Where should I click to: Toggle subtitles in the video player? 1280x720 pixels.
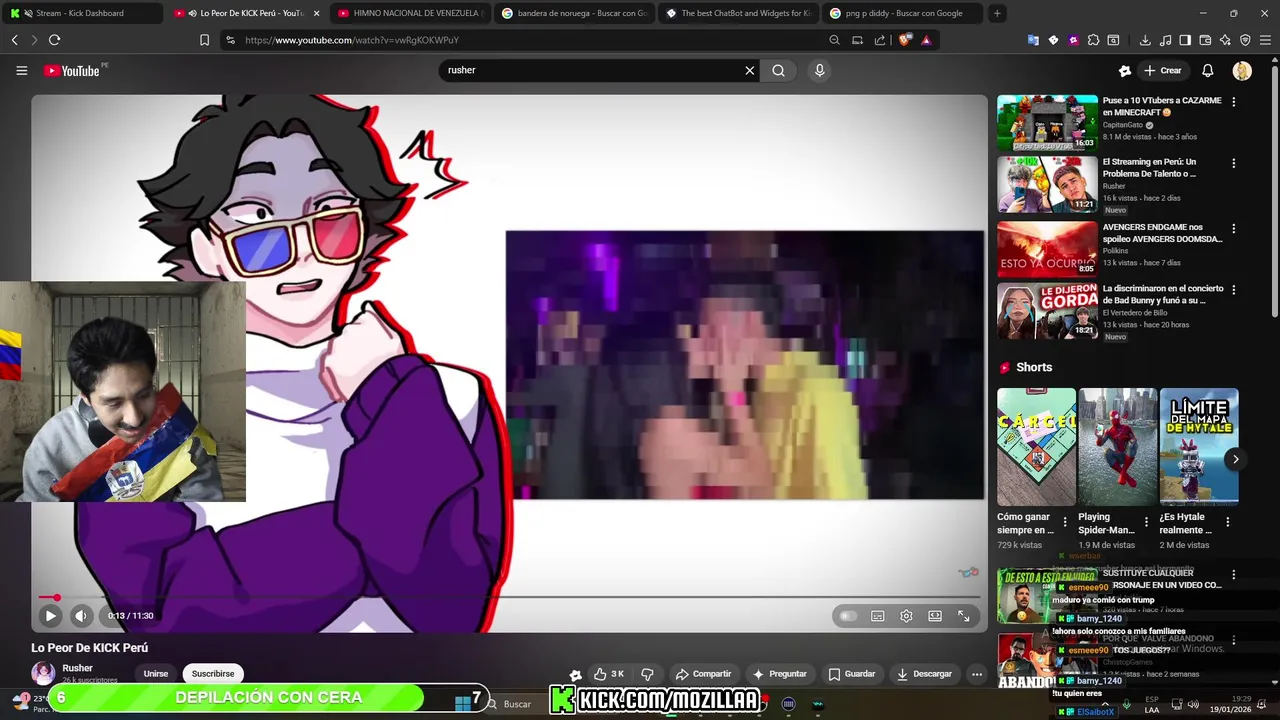877,616
